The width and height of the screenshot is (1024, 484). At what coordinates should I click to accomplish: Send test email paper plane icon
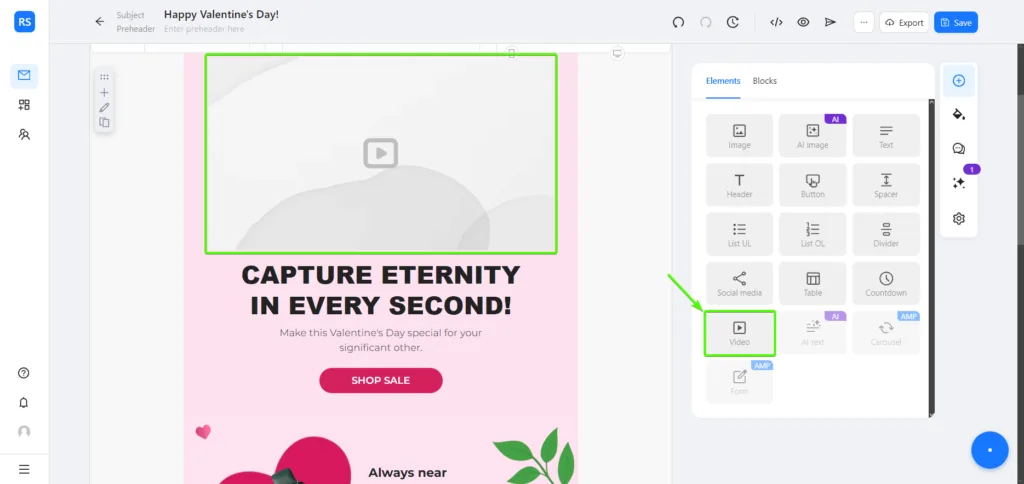click(830, 22)
